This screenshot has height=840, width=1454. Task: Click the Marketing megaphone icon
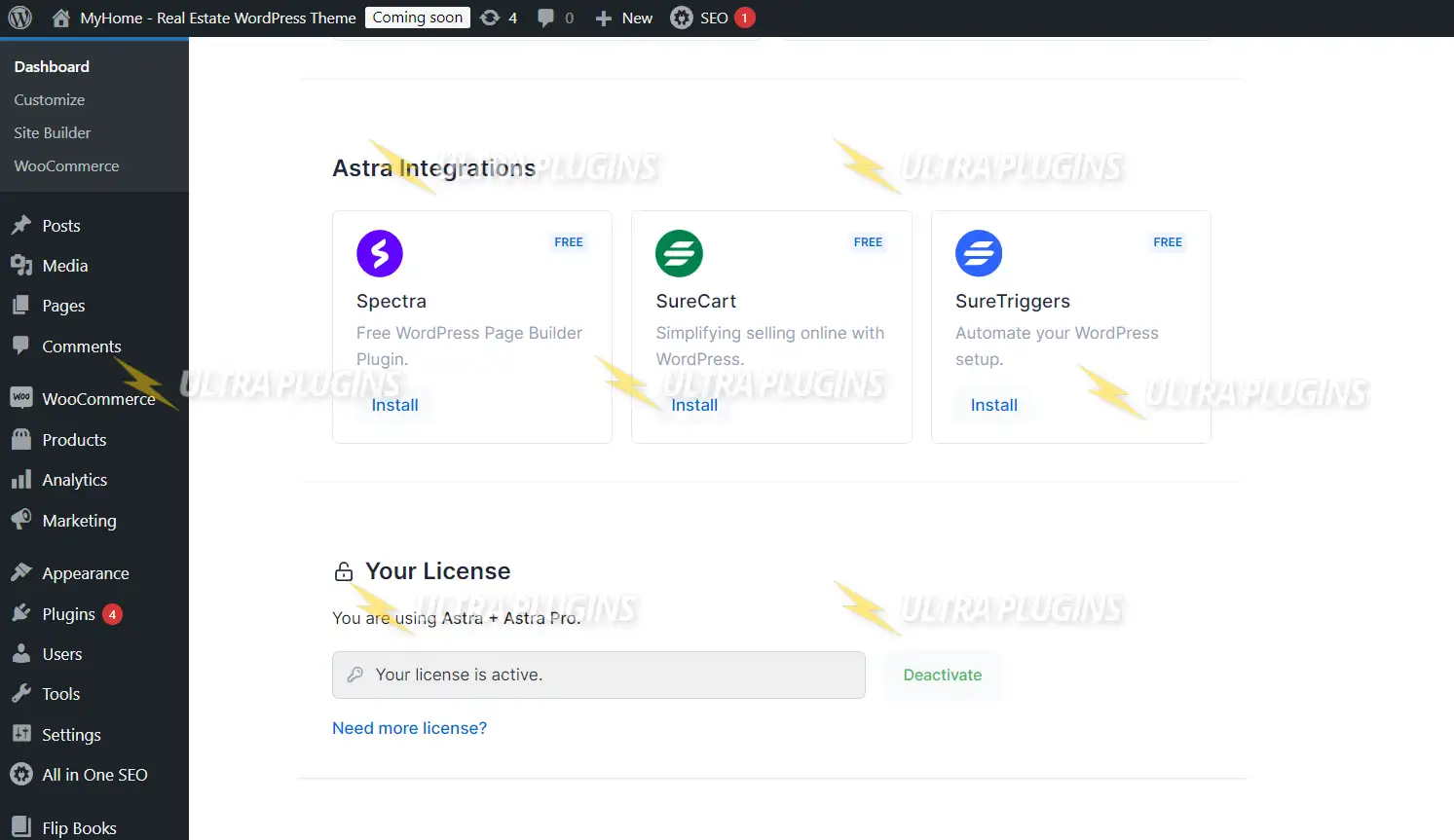tap(21, 520)
